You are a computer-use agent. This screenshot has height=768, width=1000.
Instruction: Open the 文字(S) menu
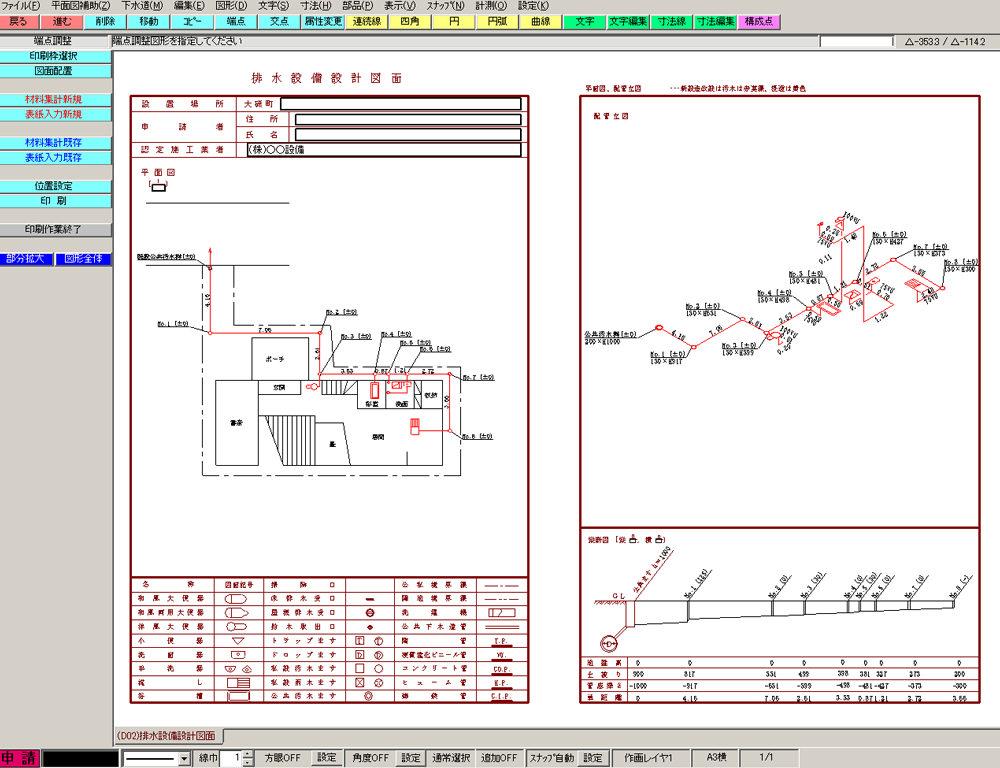click(274, 6)
